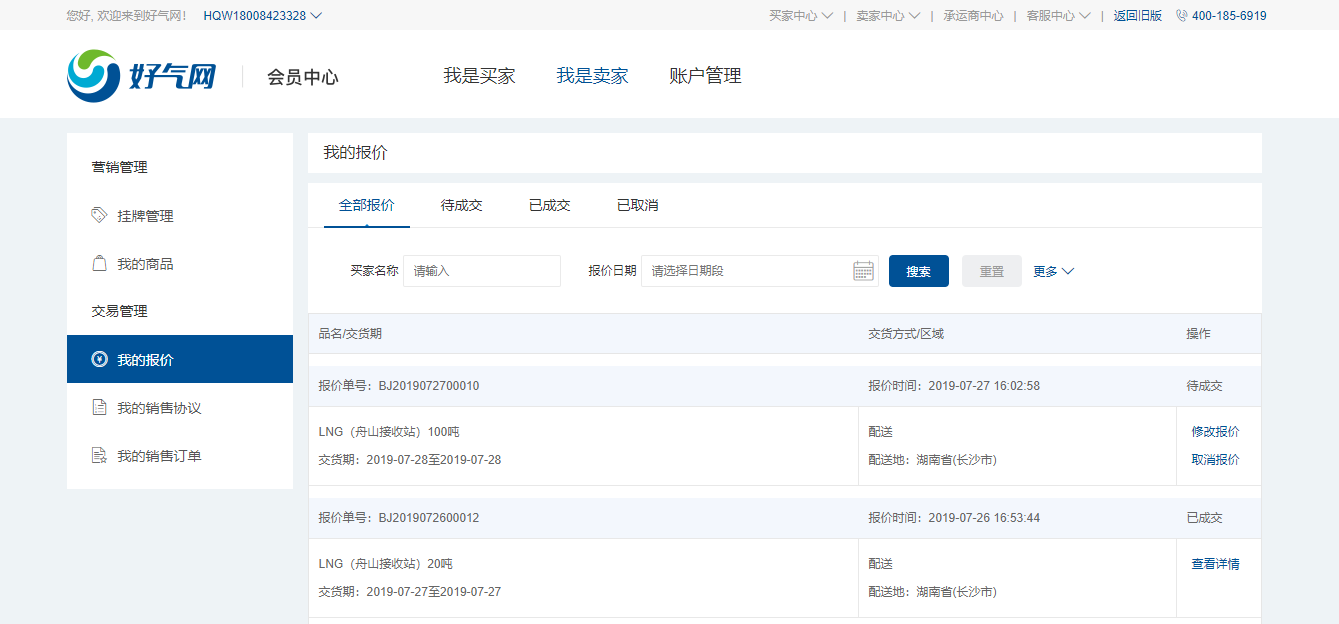Click the 搜索 button
This screenshot has height=624, width=1339.
pos(919,271)
